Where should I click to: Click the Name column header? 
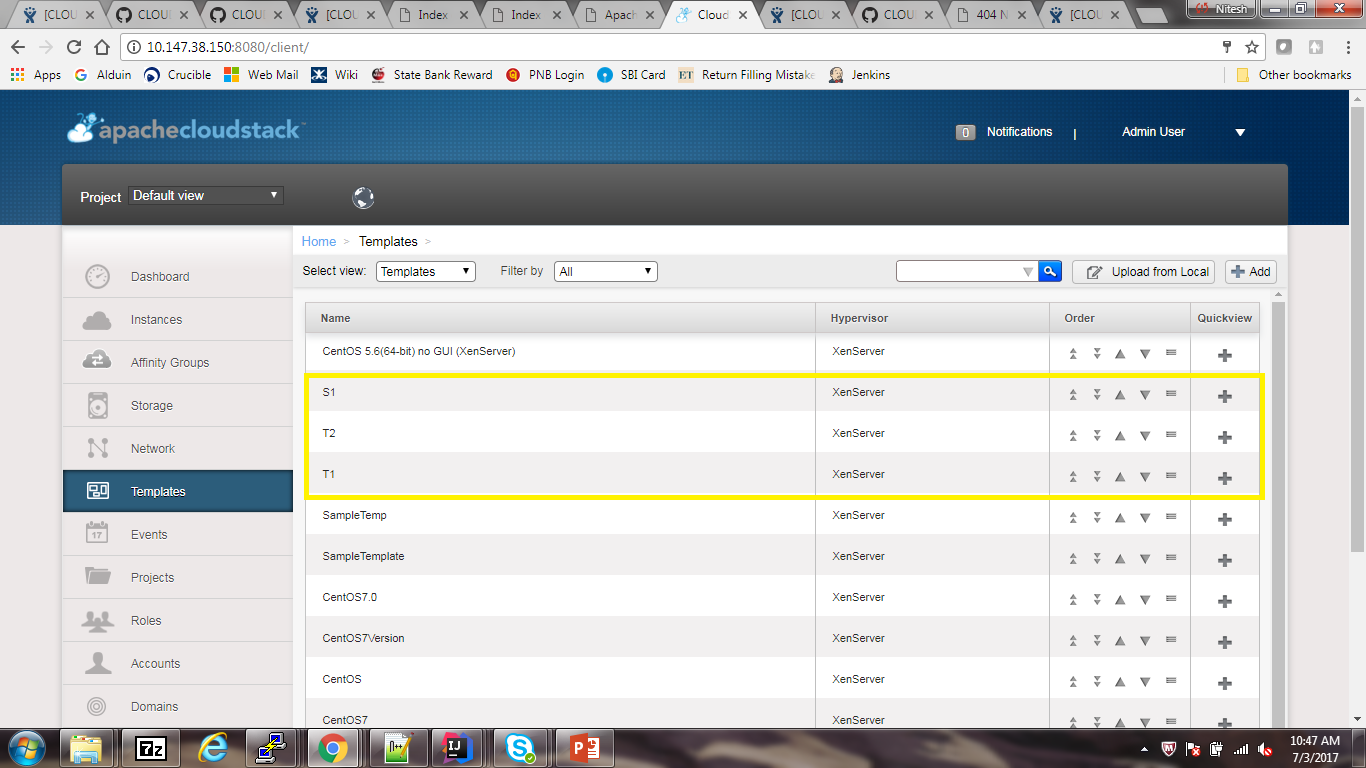pos(561,318)
